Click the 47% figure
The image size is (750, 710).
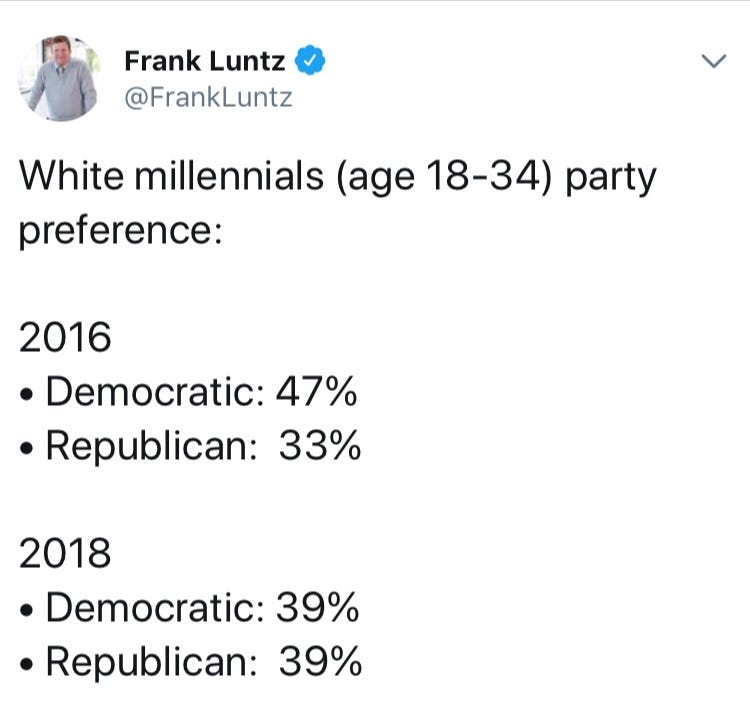tap(317, 391)
